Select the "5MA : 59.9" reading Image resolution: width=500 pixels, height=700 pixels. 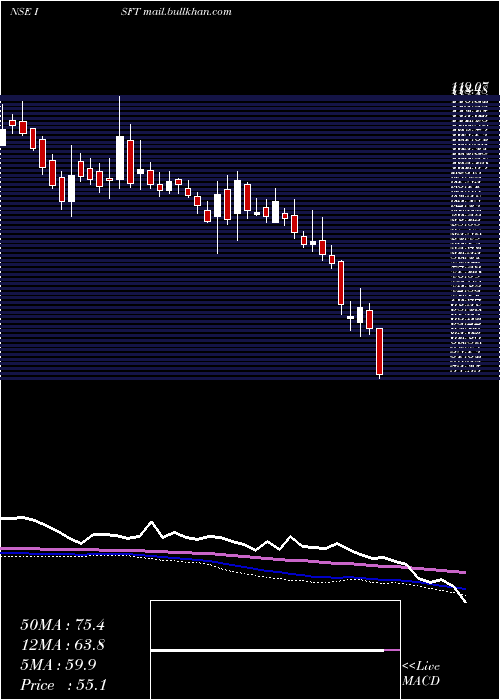tap(58, 665)
